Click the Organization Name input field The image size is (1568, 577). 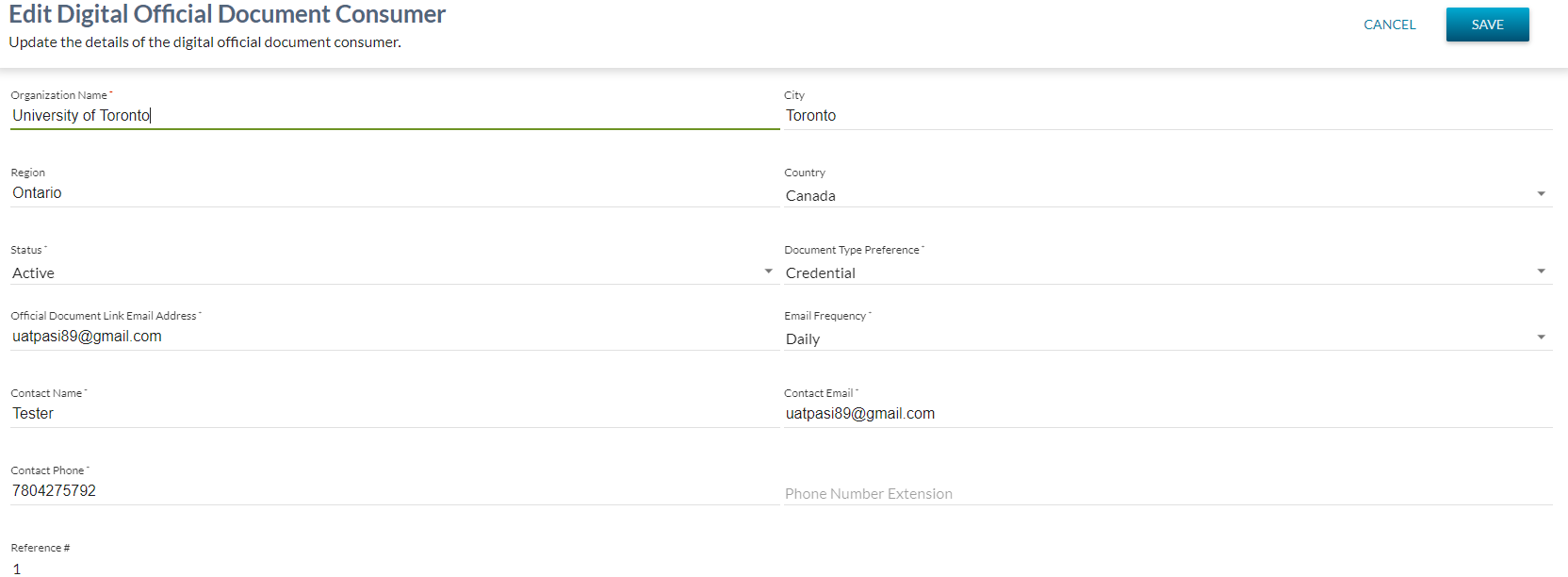(x=394, y=115)
